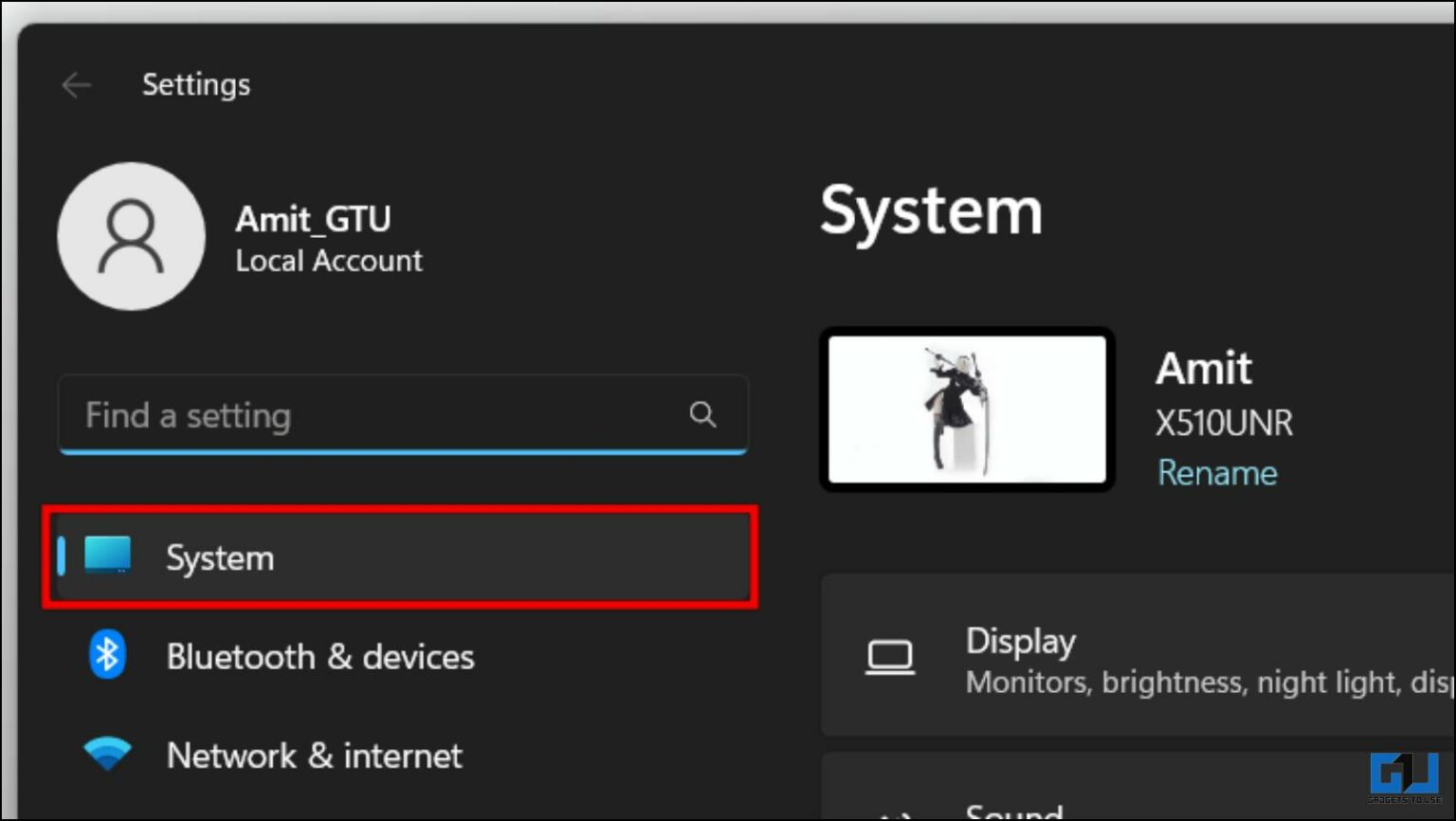The height and width of the screenshot is (821, 1456).
Task: Click the Amit_GTU profile avatar
Action: (x=131, y=237)
